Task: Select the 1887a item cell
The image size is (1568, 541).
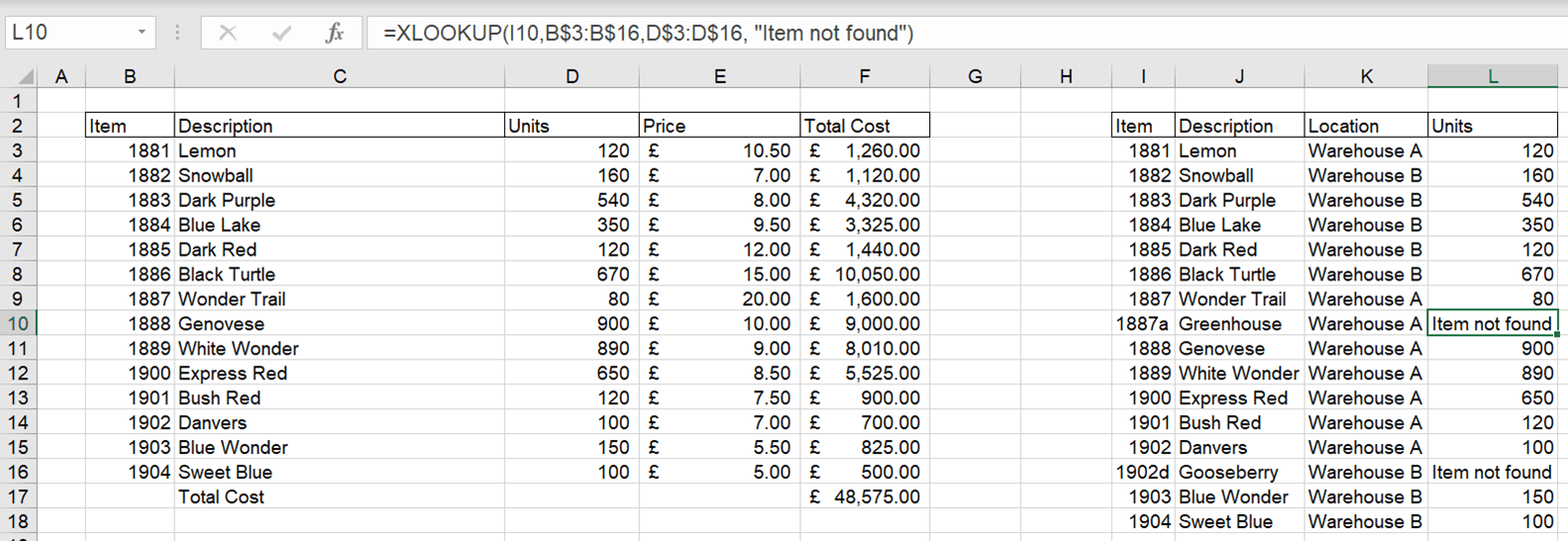Action: (1143, 324)
